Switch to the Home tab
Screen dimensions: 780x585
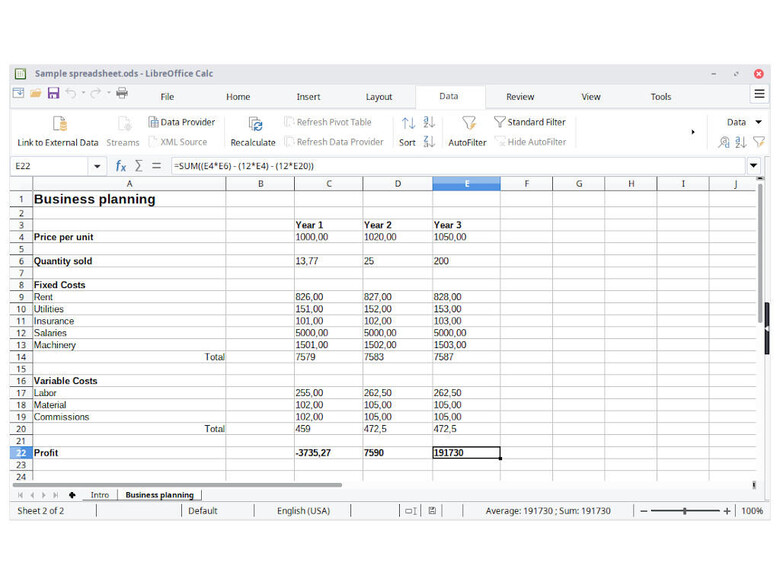pos(238,97)
